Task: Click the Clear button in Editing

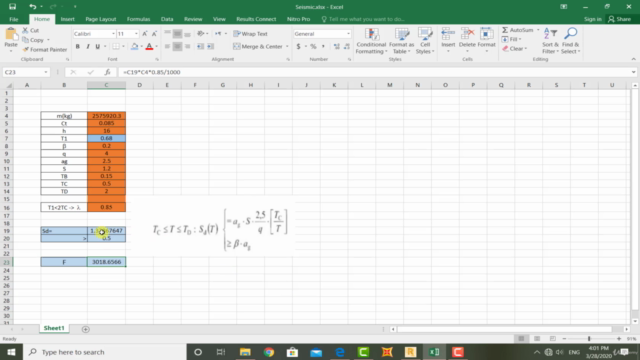Action: coord(514,49)
